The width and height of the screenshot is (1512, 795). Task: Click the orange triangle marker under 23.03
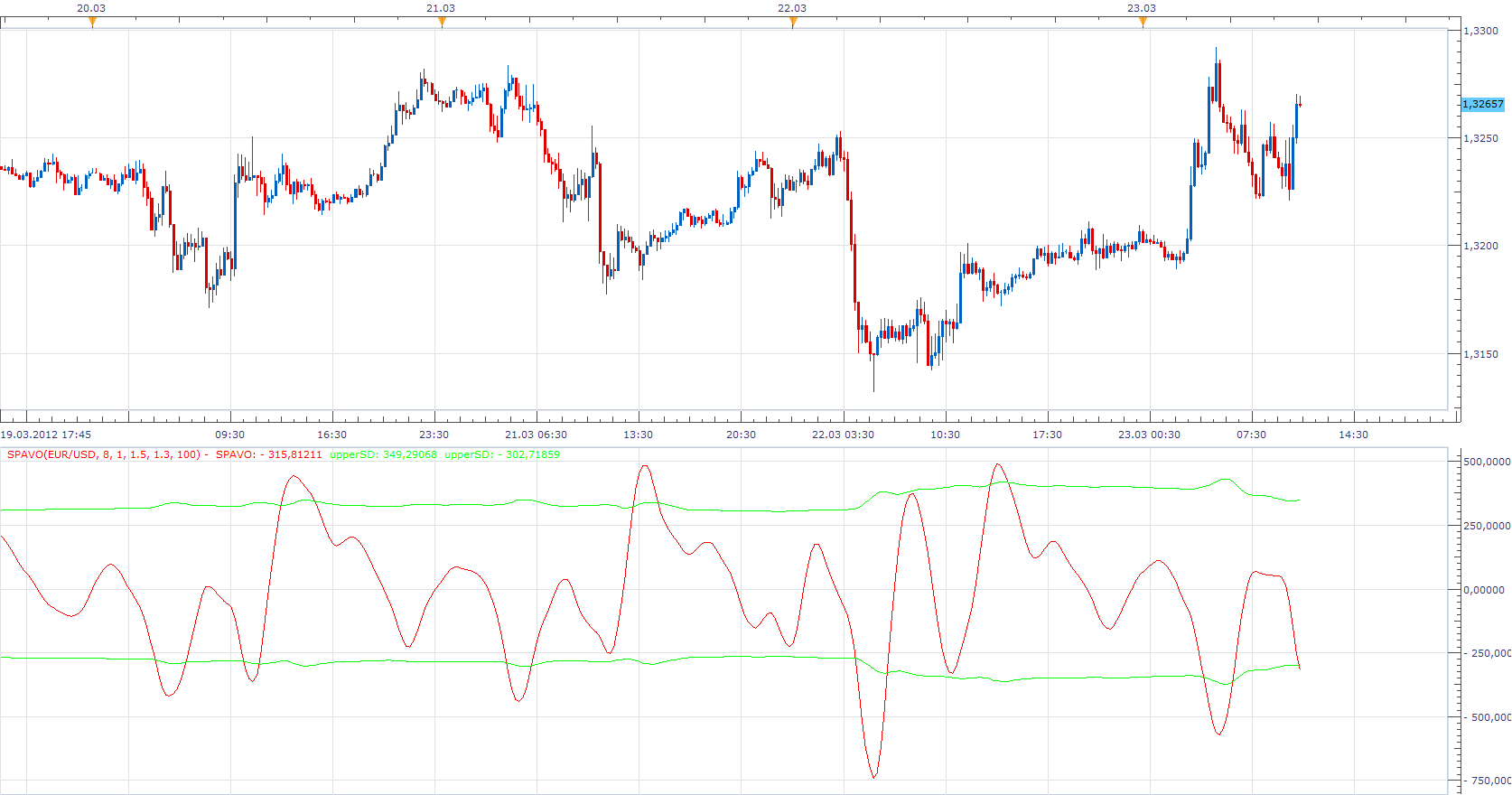coord(1143,23)
